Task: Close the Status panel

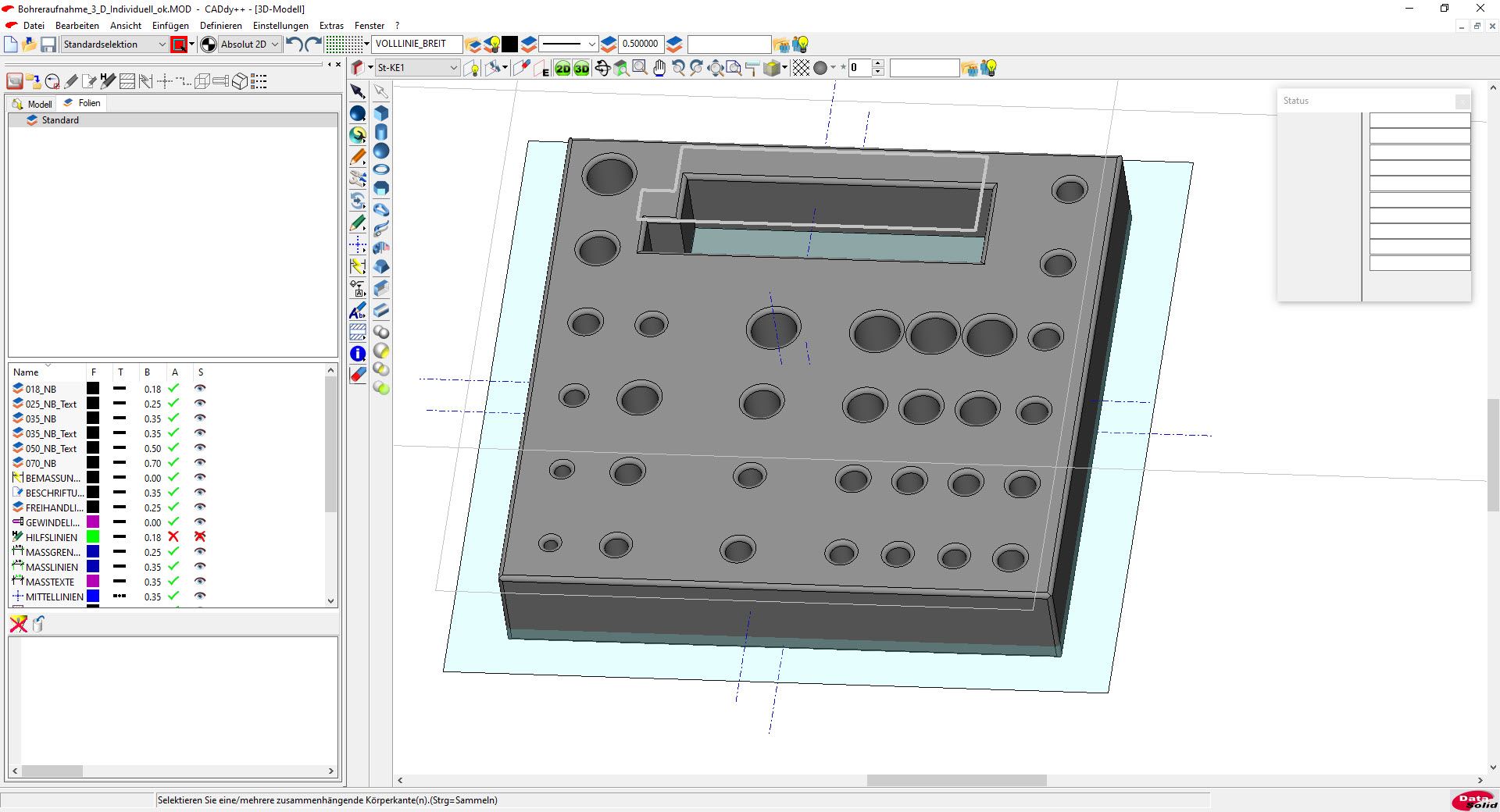Action: tap(1462, 101)
